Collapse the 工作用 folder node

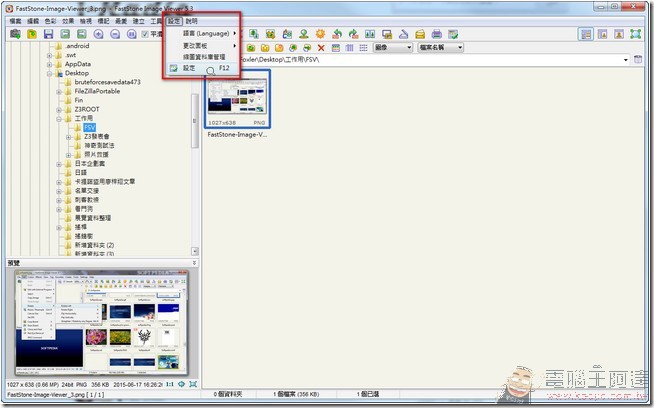(59, 119)
